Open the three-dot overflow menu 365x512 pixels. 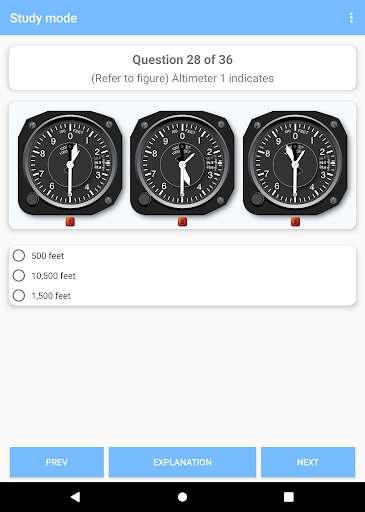coord(351,18)
